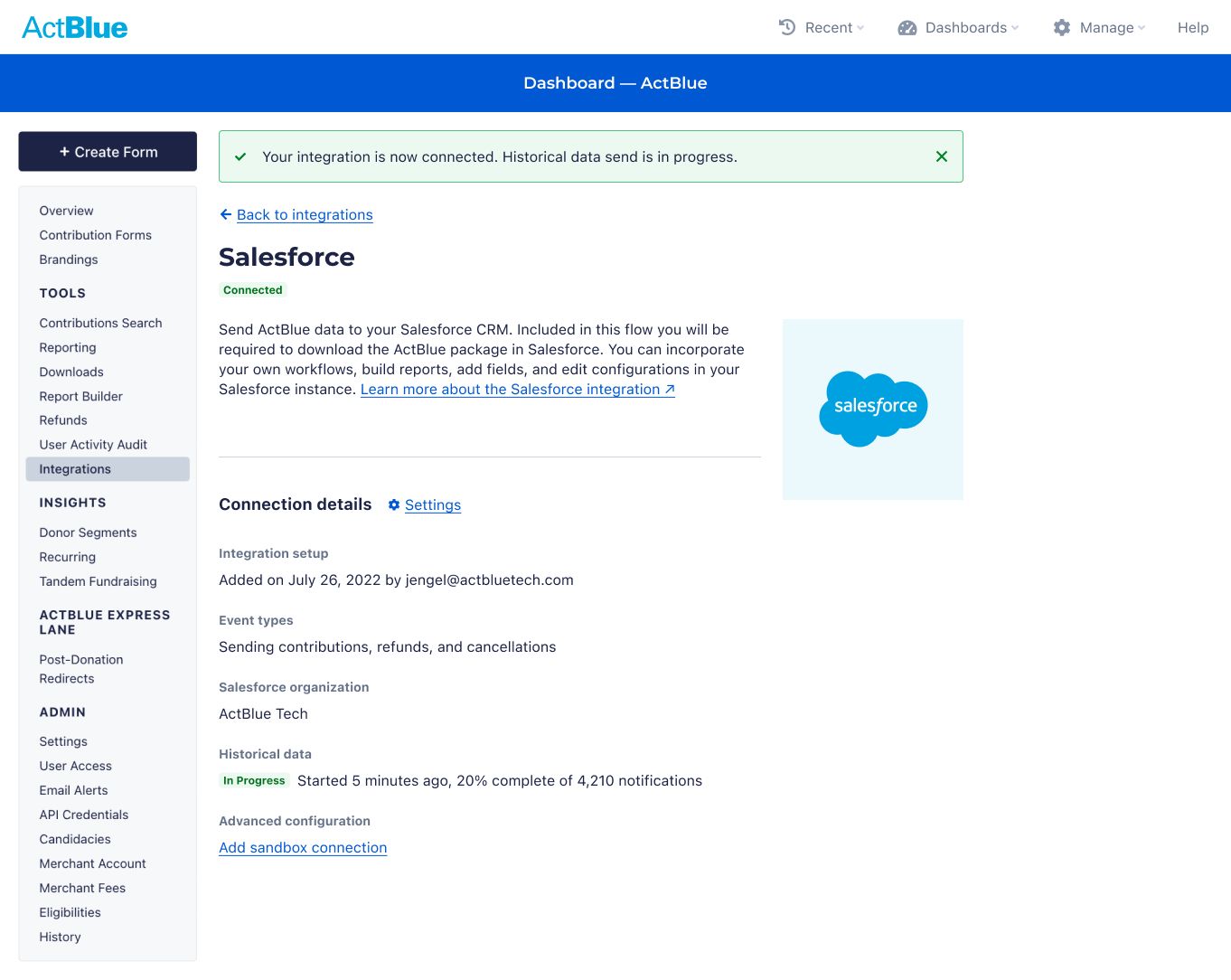Open API Credentials in sidebar
This screenshot has width=1231, height=980.
(83, 815)
